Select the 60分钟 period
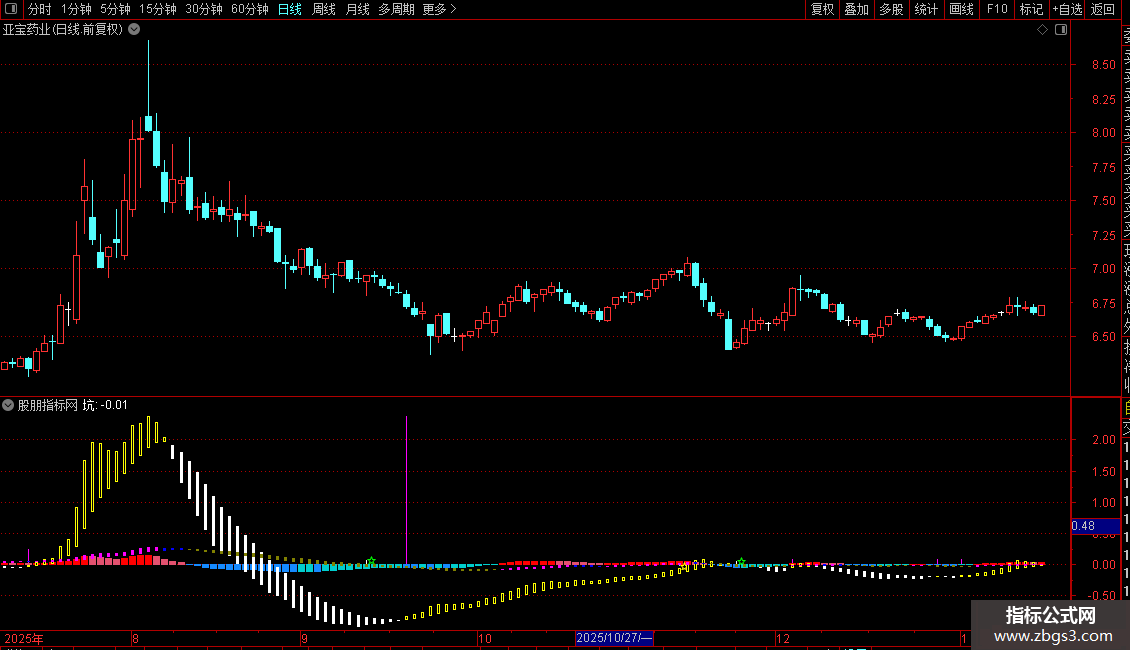 (250, 9)
